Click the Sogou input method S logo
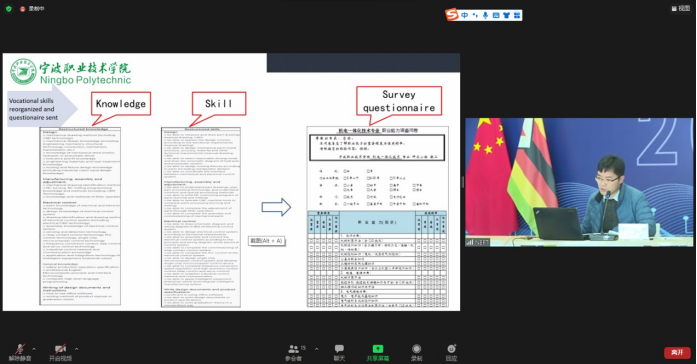Image resolution: width=697 pixels, height=364 pixels. coord(452,15)
